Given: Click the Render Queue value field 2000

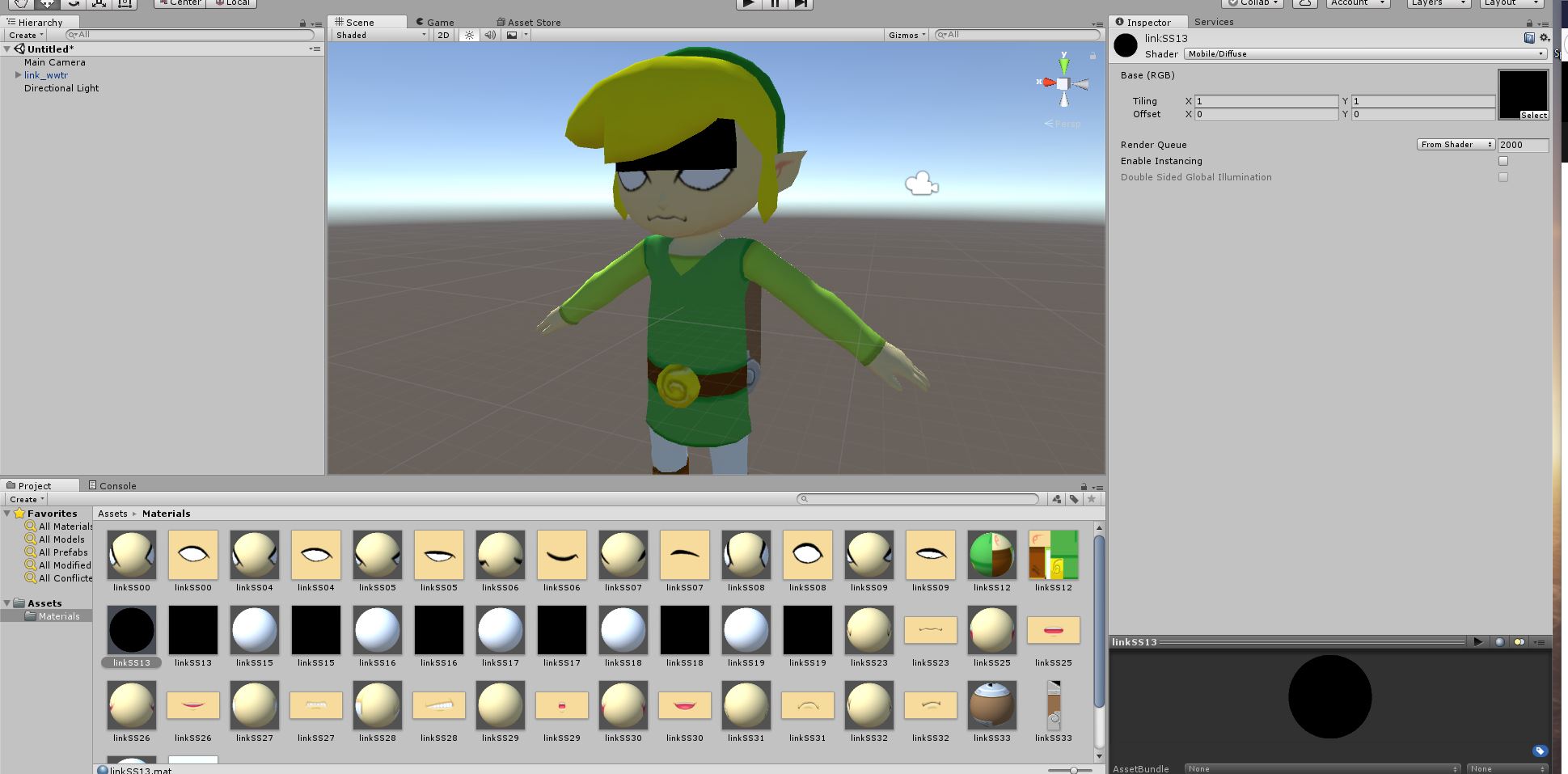Looking at the screenshot, I should [x=1523, y=145].
